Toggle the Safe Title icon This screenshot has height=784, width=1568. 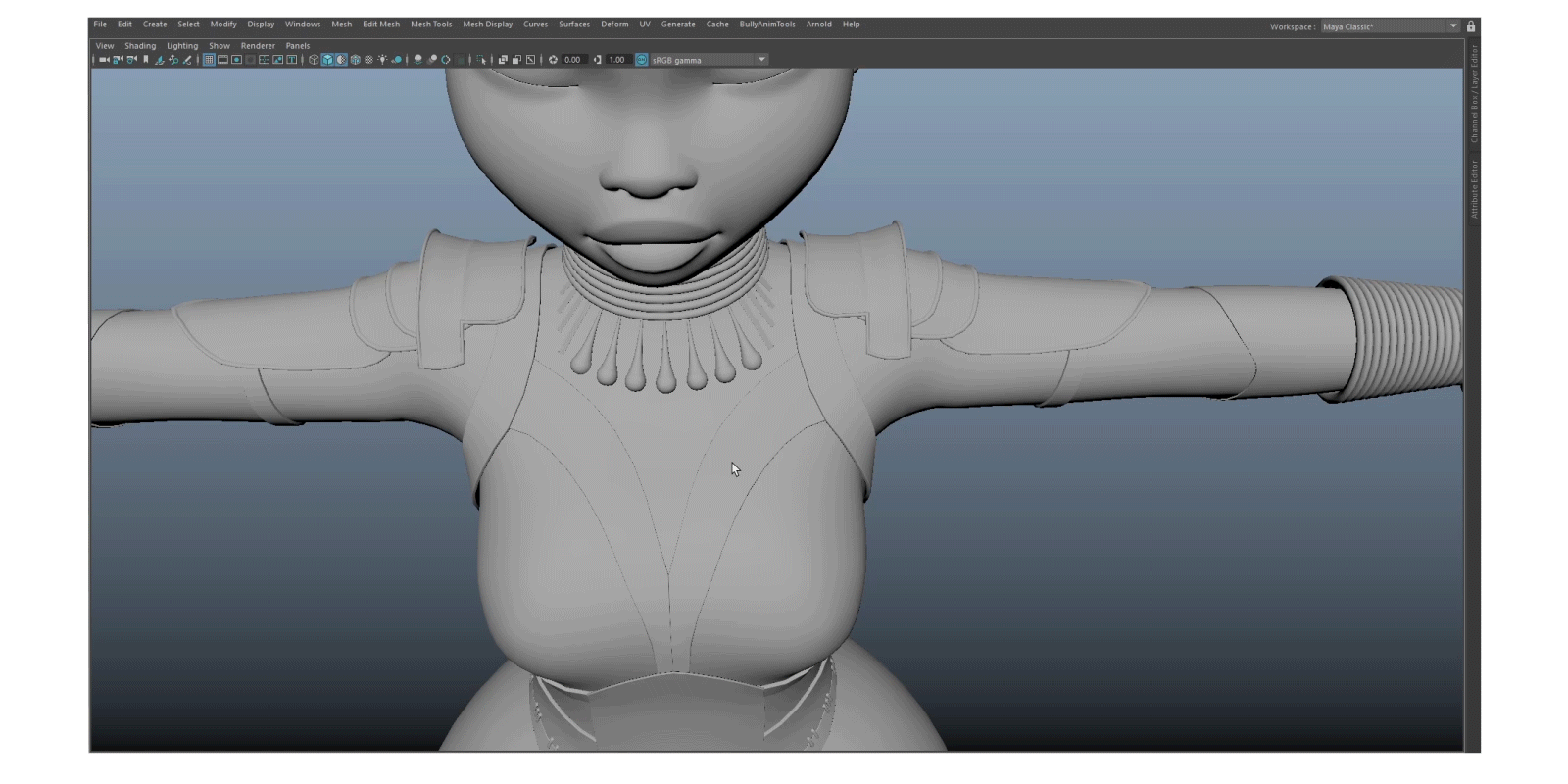pos(291,60)
